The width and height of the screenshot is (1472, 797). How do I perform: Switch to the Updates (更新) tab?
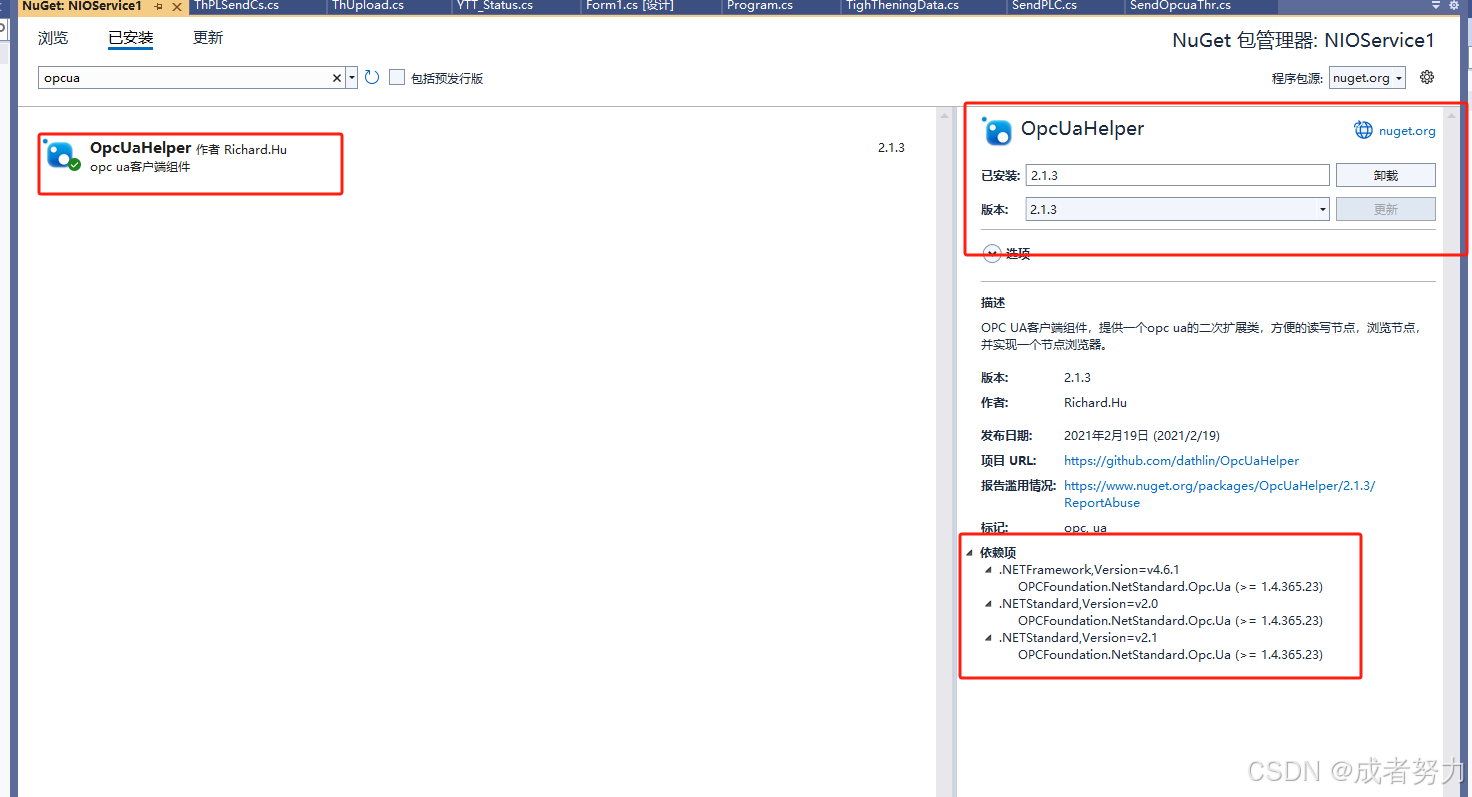click(x=208, y=38)
